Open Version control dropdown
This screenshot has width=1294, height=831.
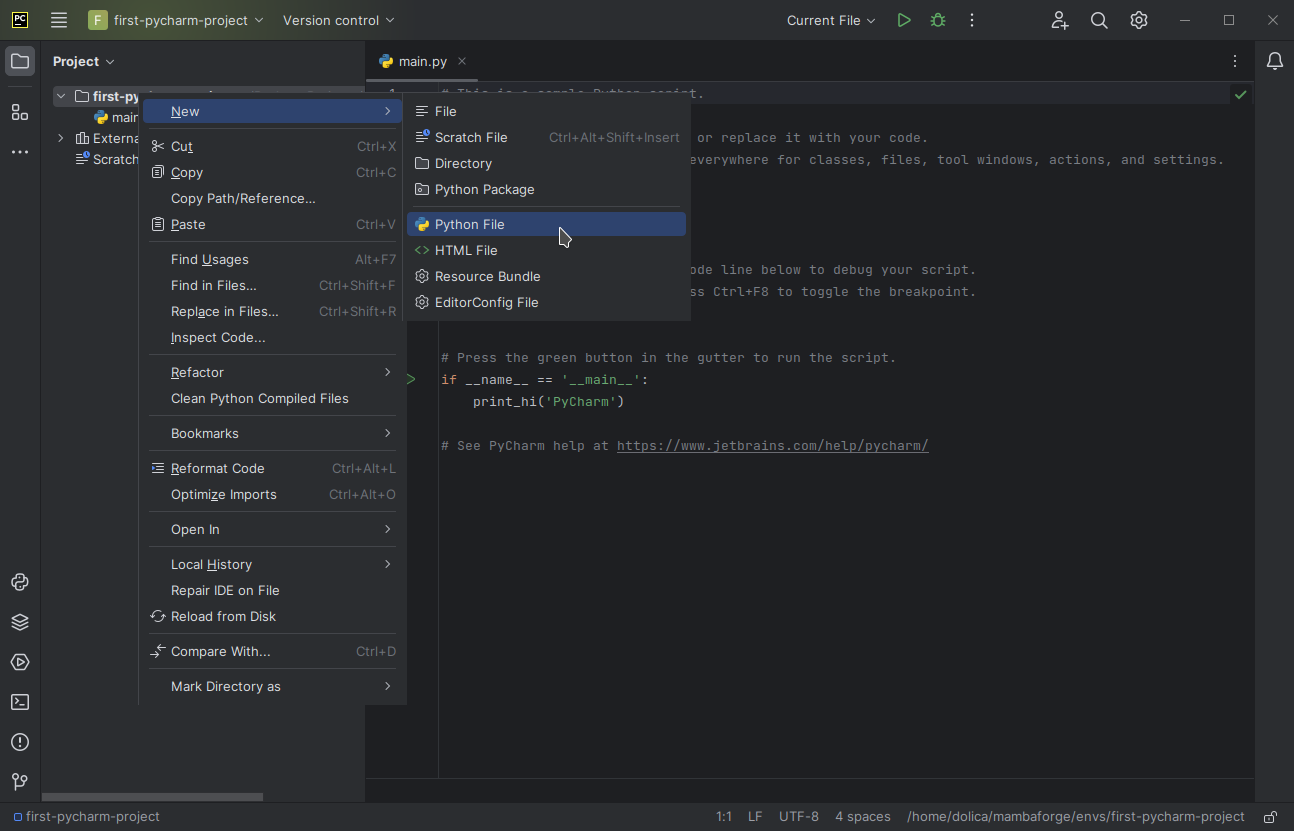pos(339,20)
